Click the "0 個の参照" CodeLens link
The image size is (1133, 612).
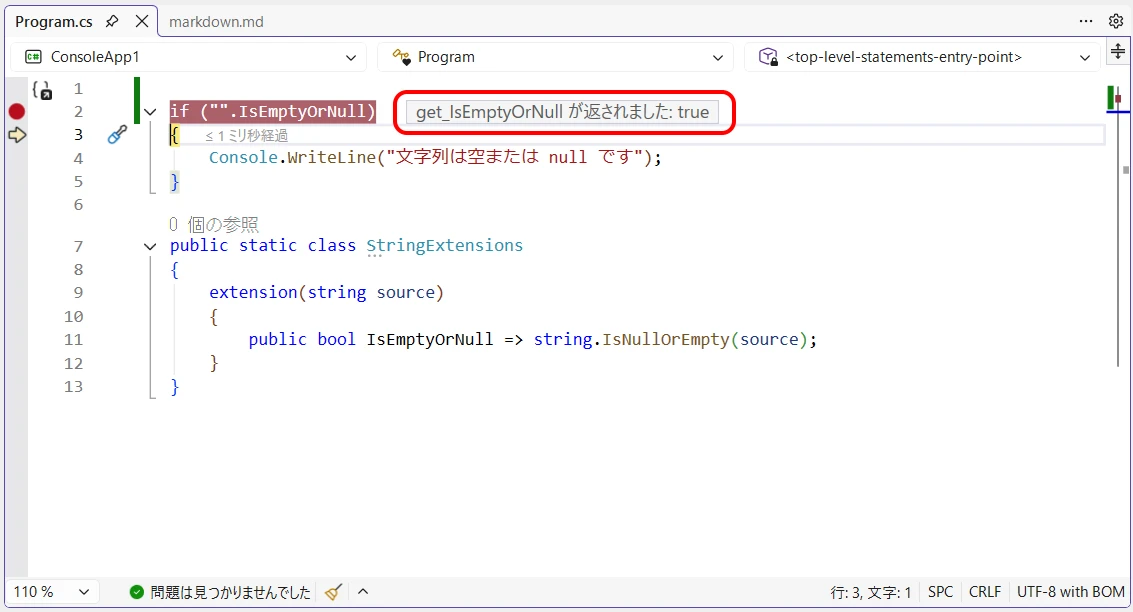tap(214, 225)
